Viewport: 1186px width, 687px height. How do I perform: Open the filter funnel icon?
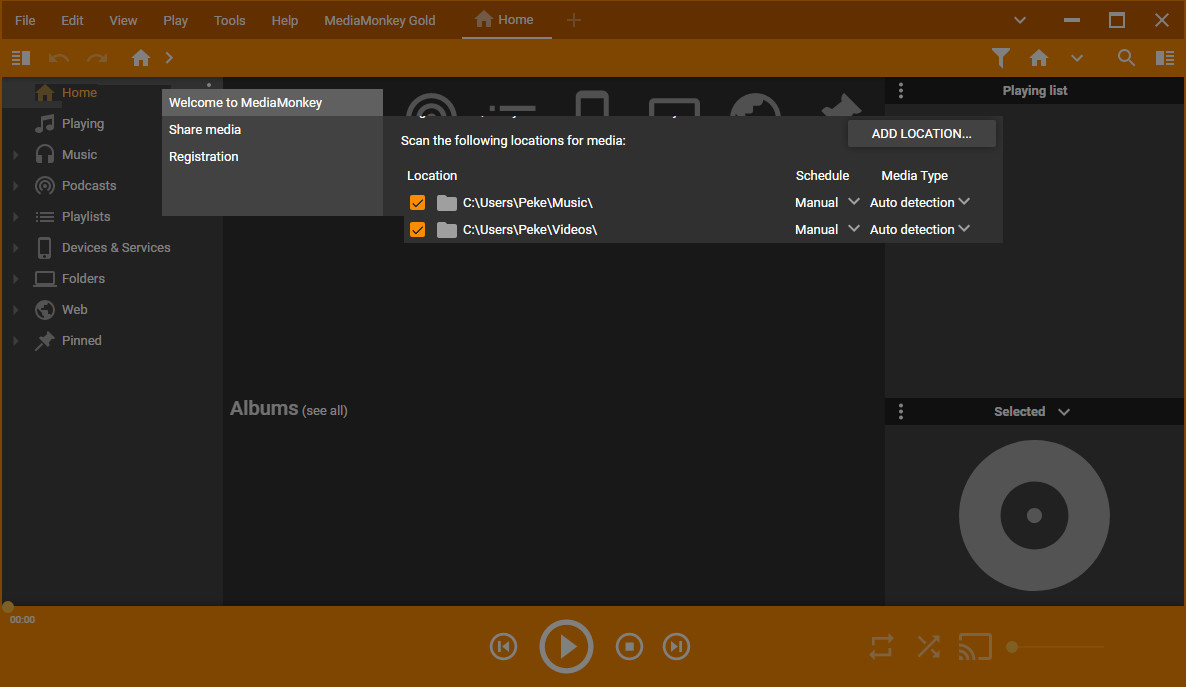[1000, 58]
